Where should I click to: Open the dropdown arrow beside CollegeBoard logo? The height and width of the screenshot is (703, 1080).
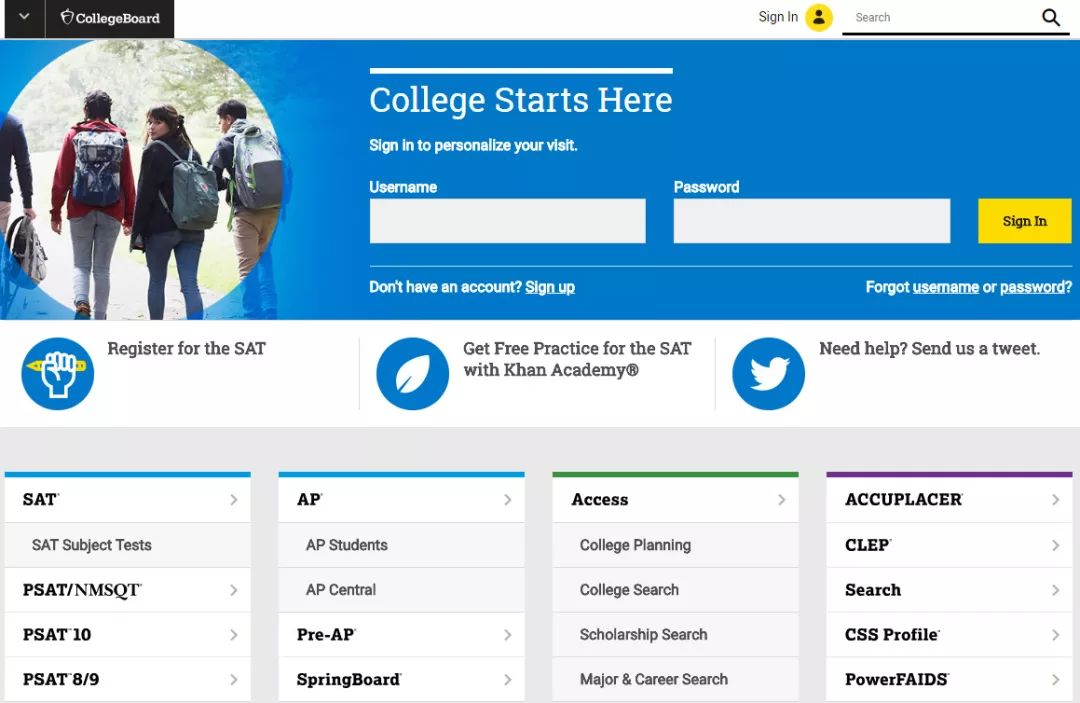click(24, 17)
